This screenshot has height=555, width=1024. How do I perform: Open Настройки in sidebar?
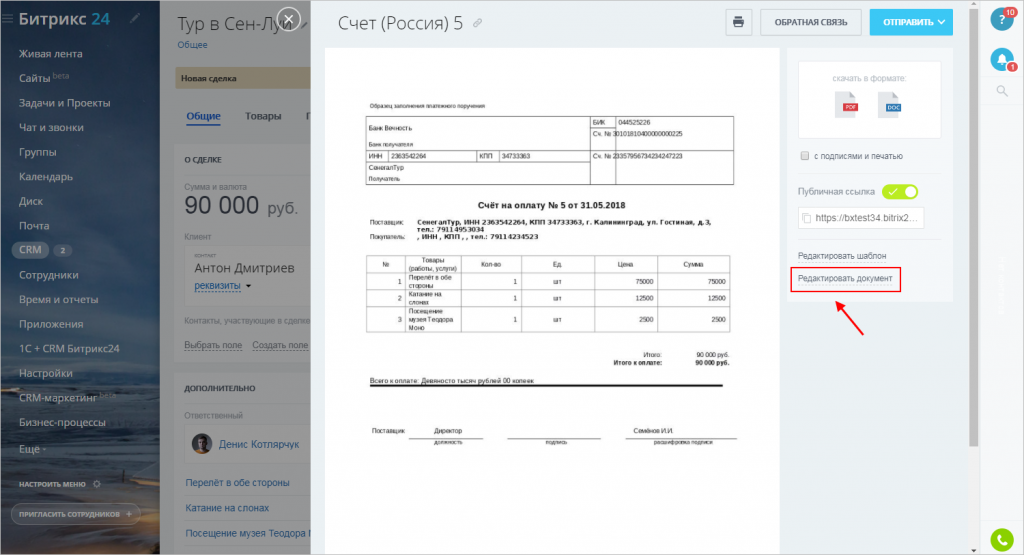pyautogui.click(x=46, y=373)
